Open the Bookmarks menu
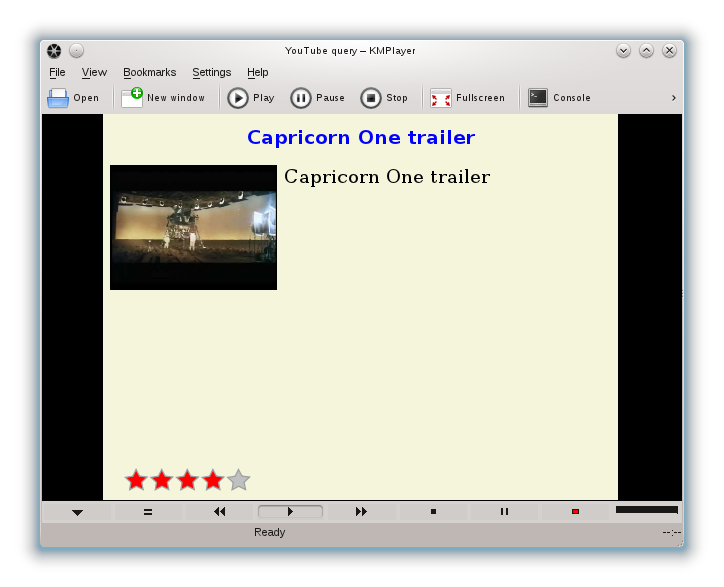The width and height of the screenshot is (724, 587). click(x=150, y=73)
